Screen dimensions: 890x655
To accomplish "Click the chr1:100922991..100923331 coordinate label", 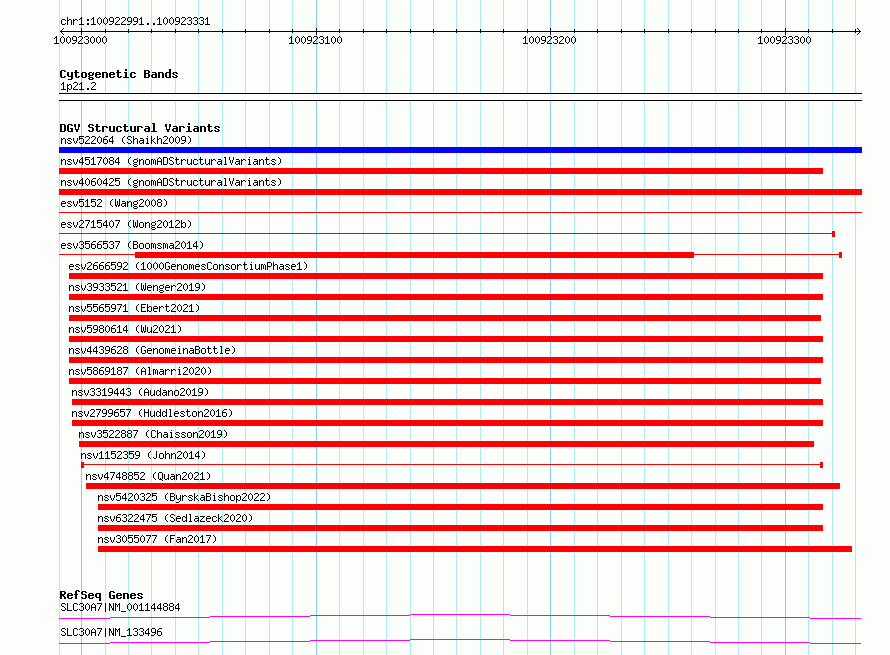I will [x=135, y=21].
